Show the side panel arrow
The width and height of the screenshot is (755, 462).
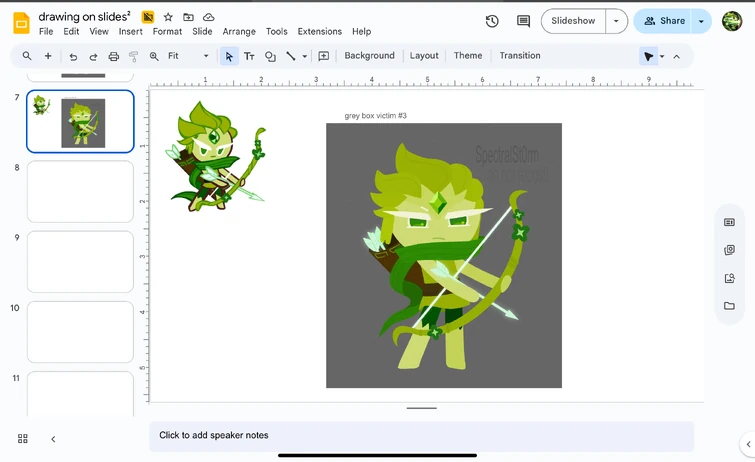[746, 444]
